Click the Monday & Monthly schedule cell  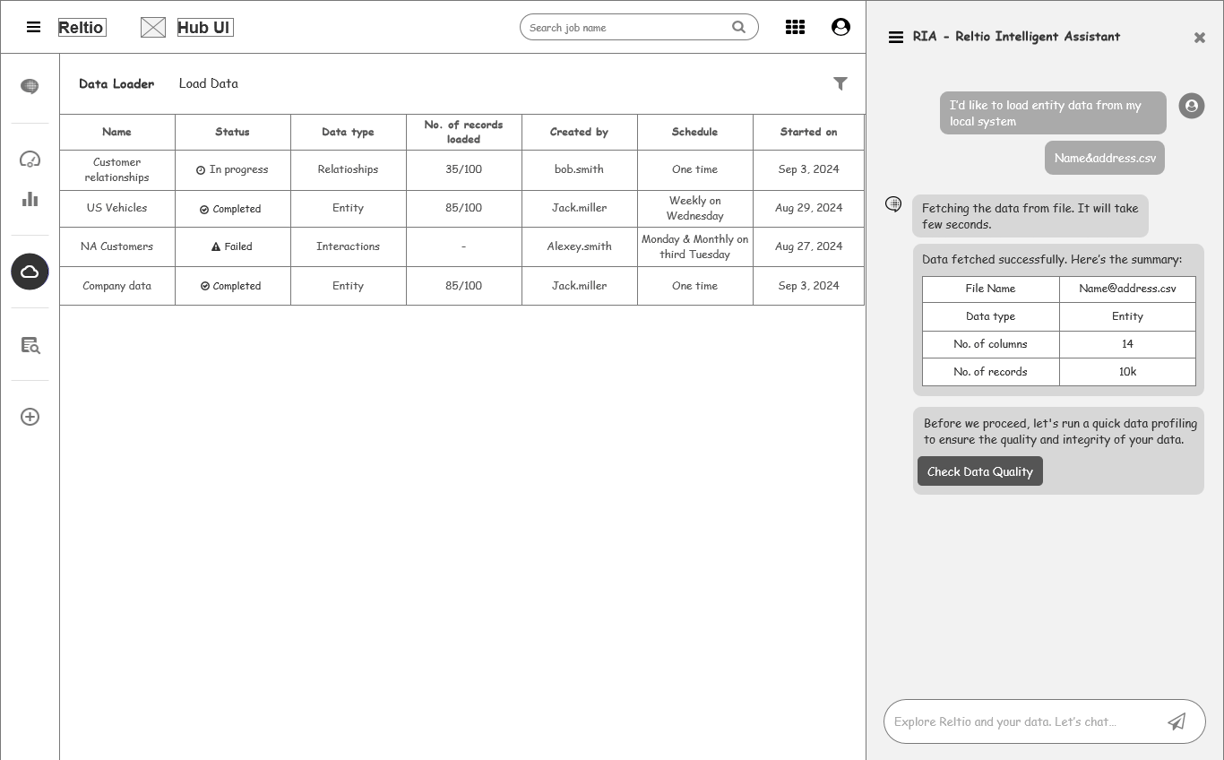(x=695, y=246)
